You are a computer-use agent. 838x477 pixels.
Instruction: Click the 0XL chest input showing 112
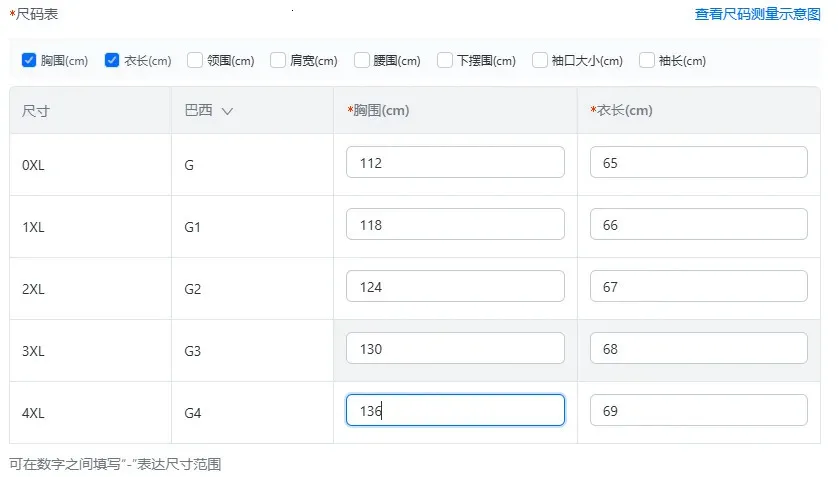pyautogui.click(x=455, y=163)
